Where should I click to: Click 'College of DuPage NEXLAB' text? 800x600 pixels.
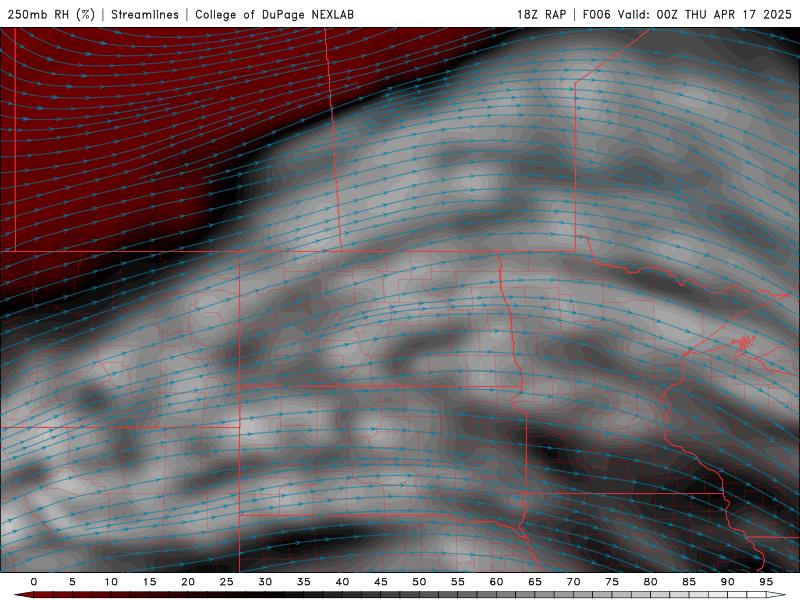coord(274,14)
